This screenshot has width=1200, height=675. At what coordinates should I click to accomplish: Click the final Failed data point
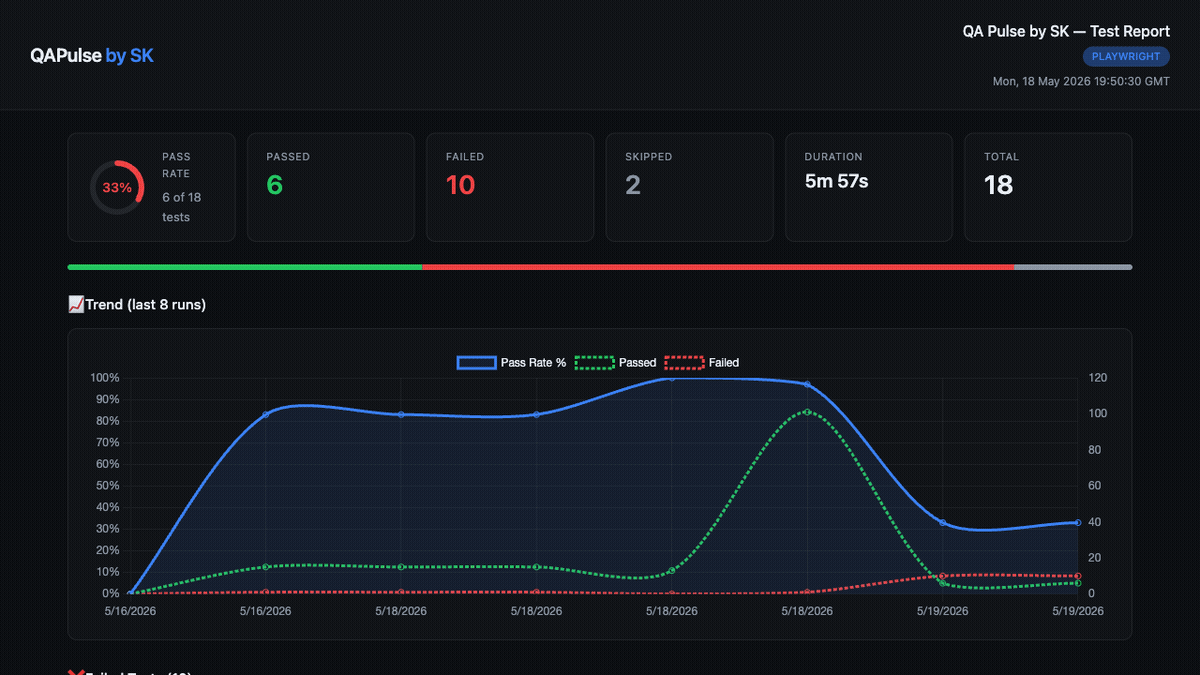1077,576
